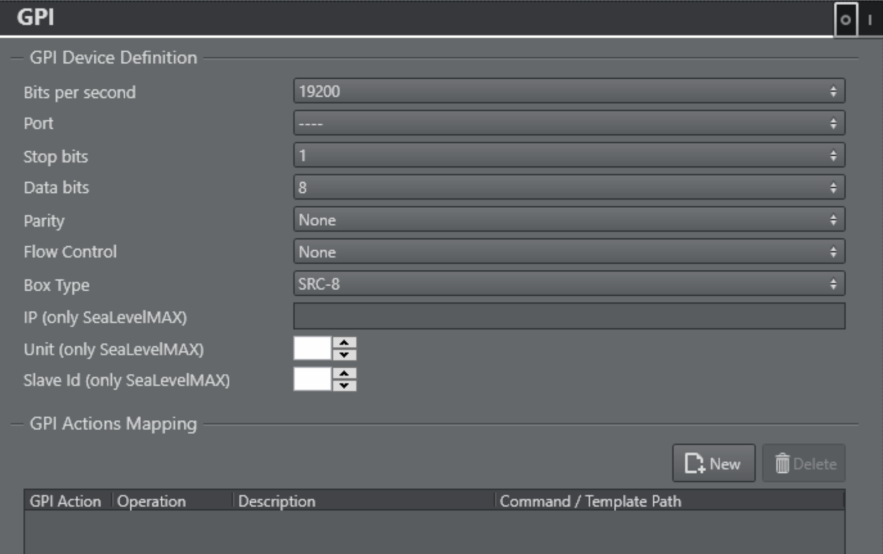
Task: Increase the Unit value with up arrow
Action: 344,343
